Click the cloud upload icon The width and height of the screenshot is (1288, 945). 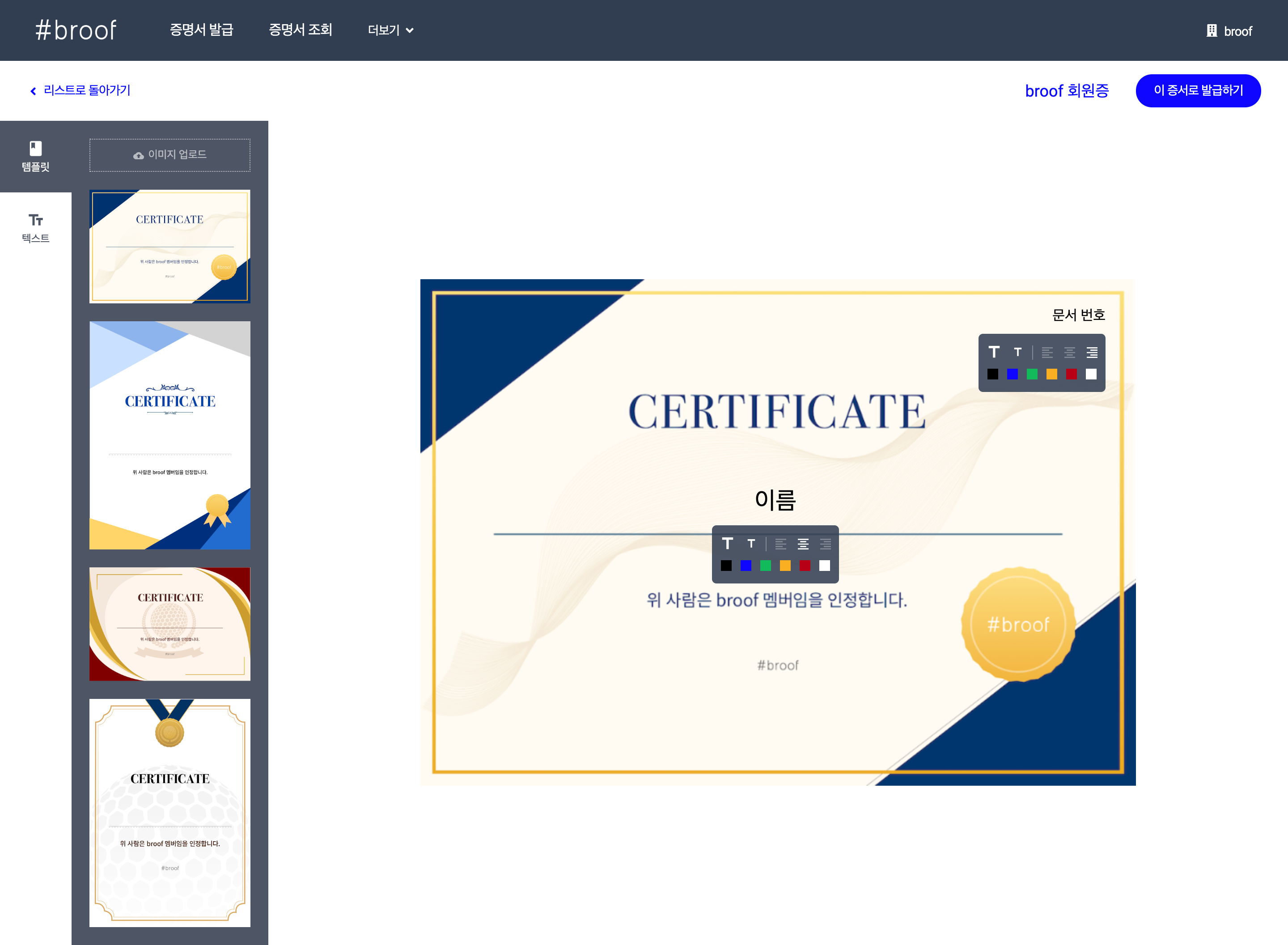[x=138, y=156]
